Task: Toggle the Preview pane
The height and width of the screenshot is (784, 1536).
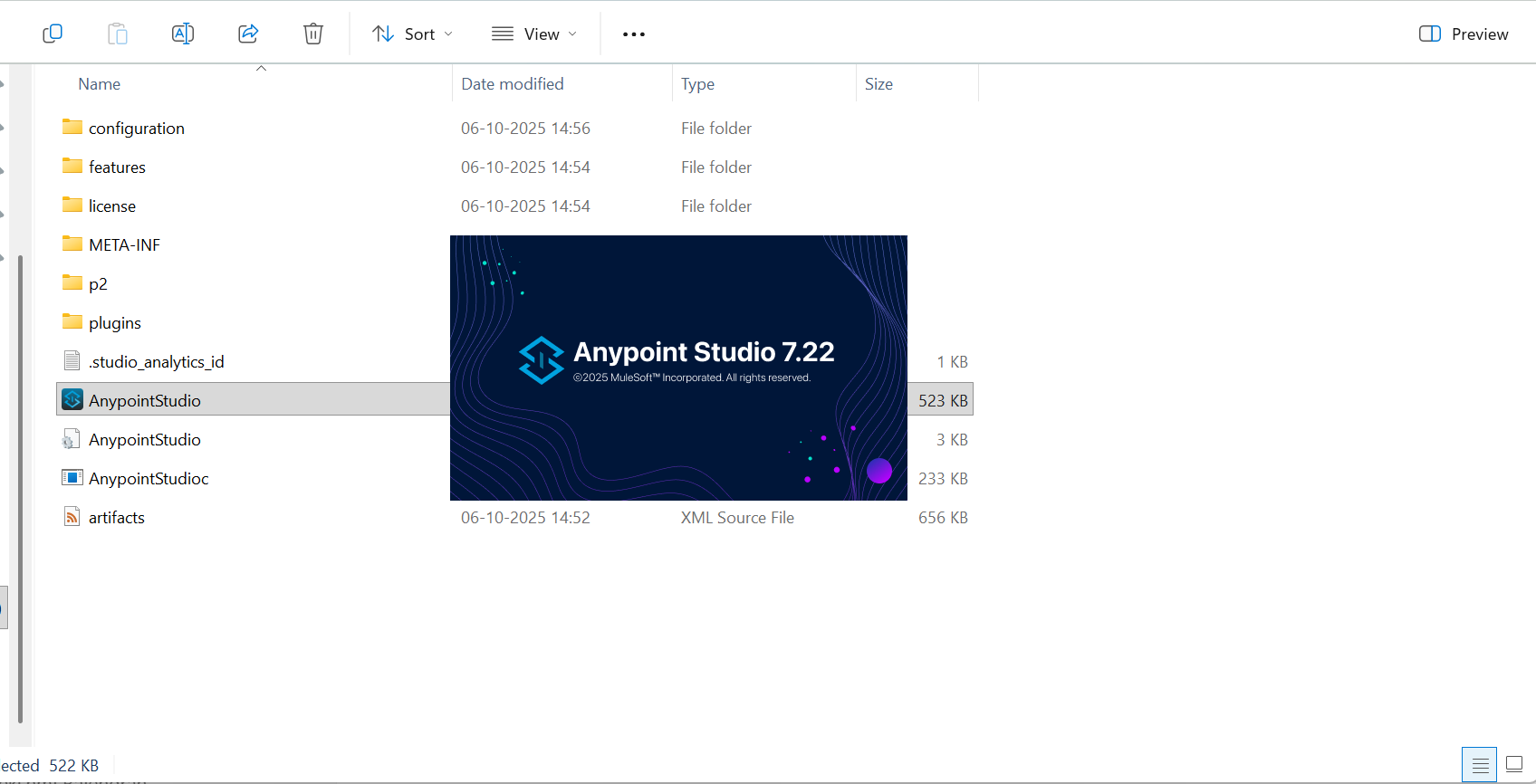Action: (x=1464, y=34)
